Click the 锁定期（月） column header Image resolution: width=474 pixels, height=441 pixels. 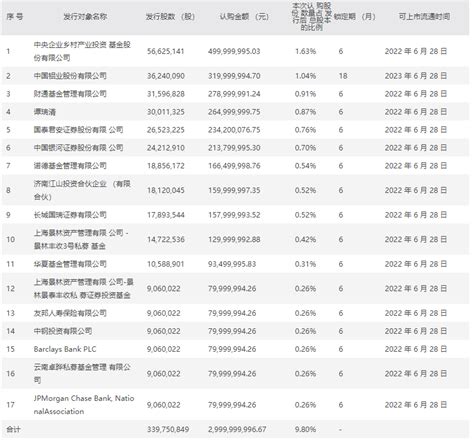point(355,16)
